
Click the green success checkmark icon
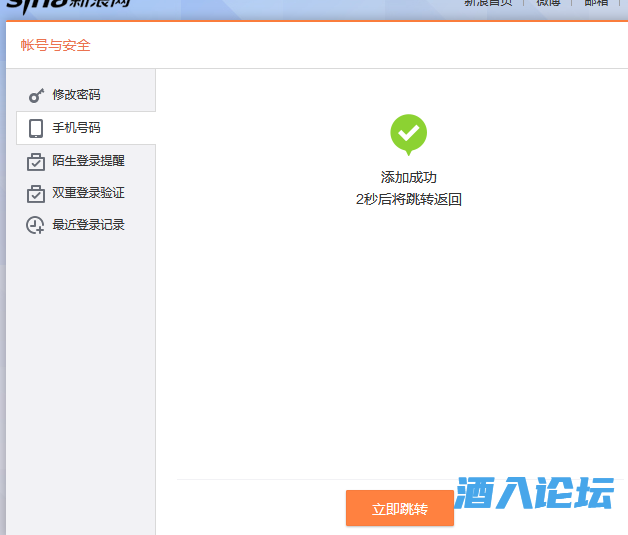(x=408, y=134)
